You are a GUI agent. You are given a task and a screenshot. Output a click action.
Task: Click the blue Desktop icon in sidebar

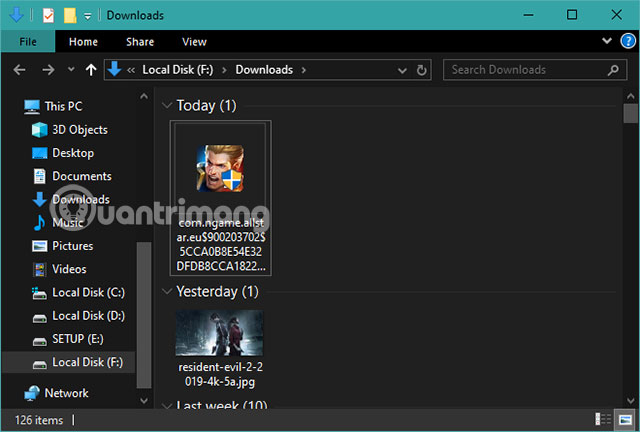pos(40,153)
